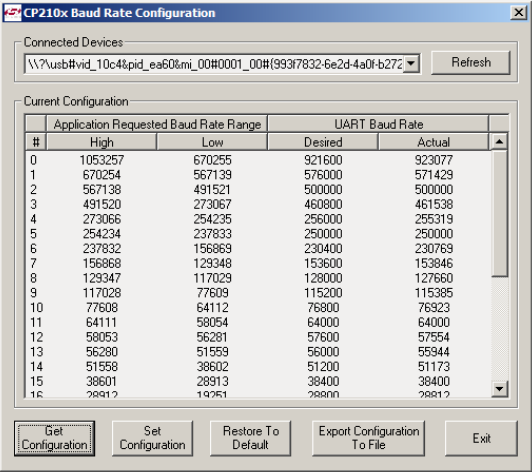Select High value 117028
The width and height of the screenshot is (532, 472).
pos(102,293)
